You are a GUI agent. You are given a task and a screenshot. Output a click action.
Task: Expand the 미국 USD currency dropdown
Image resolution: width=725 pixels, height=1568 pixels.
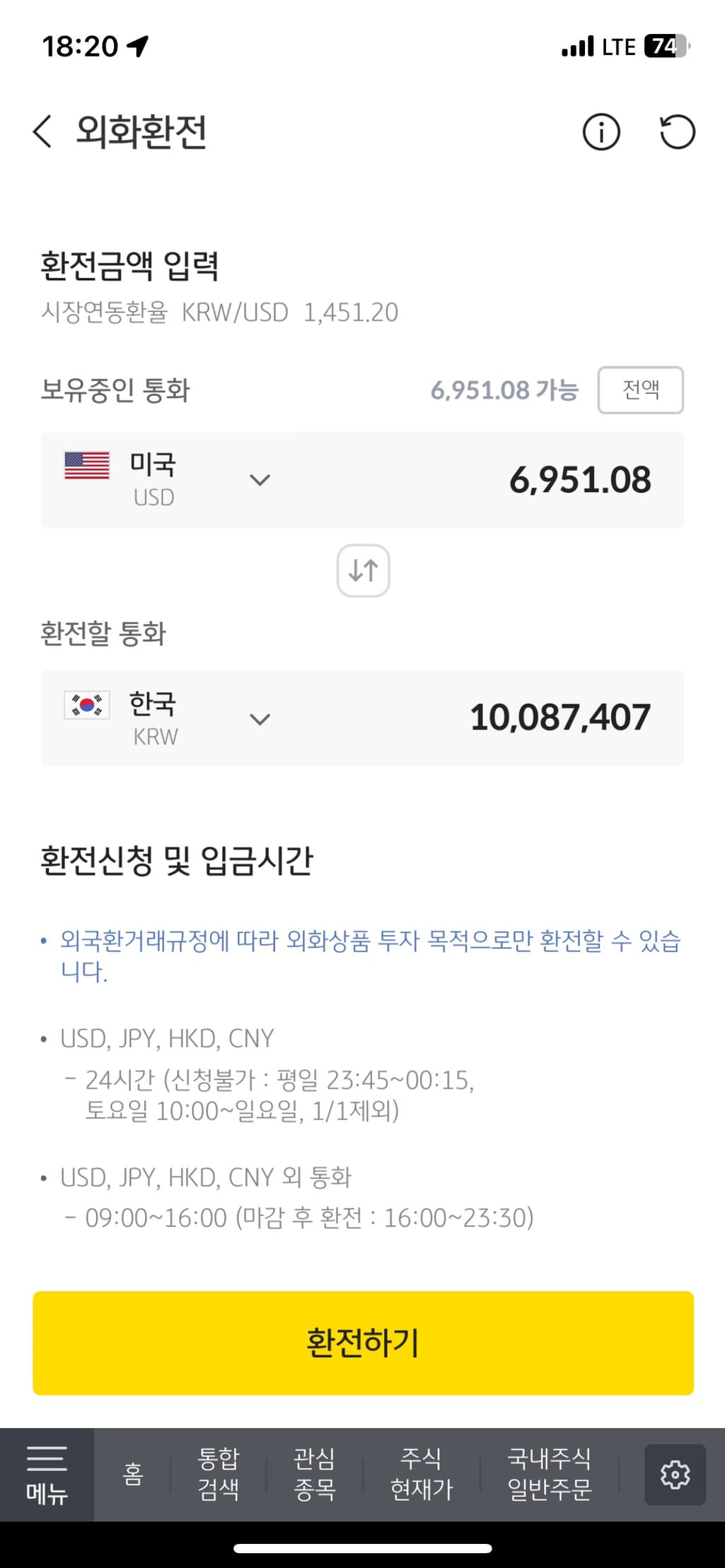coord(260,481)
